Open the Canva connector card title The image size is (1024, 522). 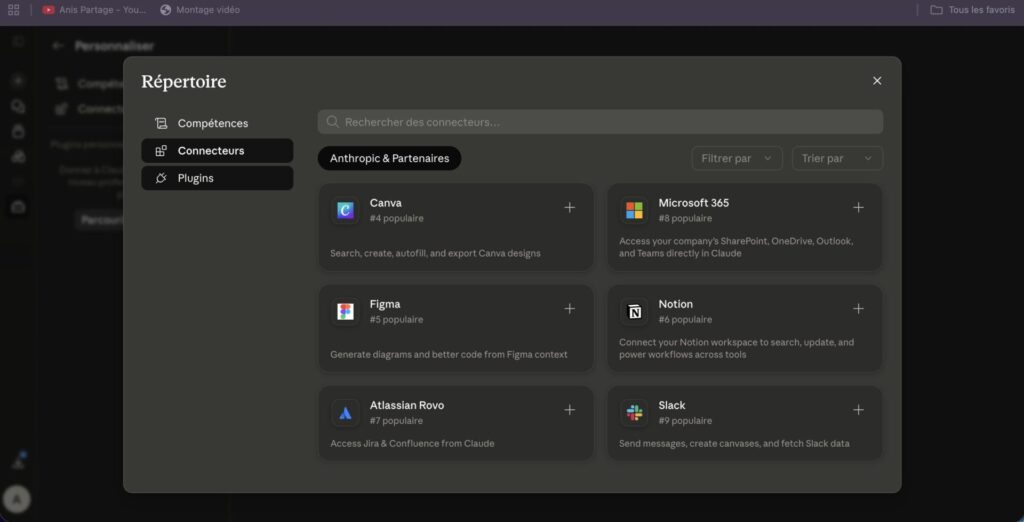385,203
